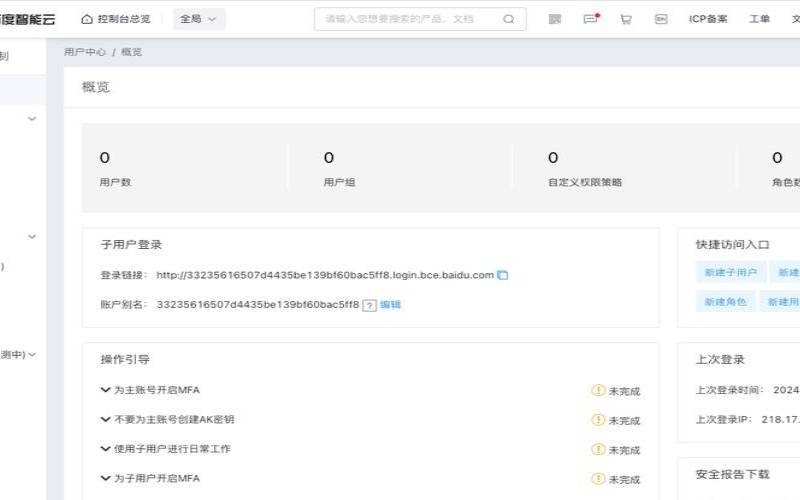Focus the product search input field
The image size is (800, 500).
coord(419,19)
